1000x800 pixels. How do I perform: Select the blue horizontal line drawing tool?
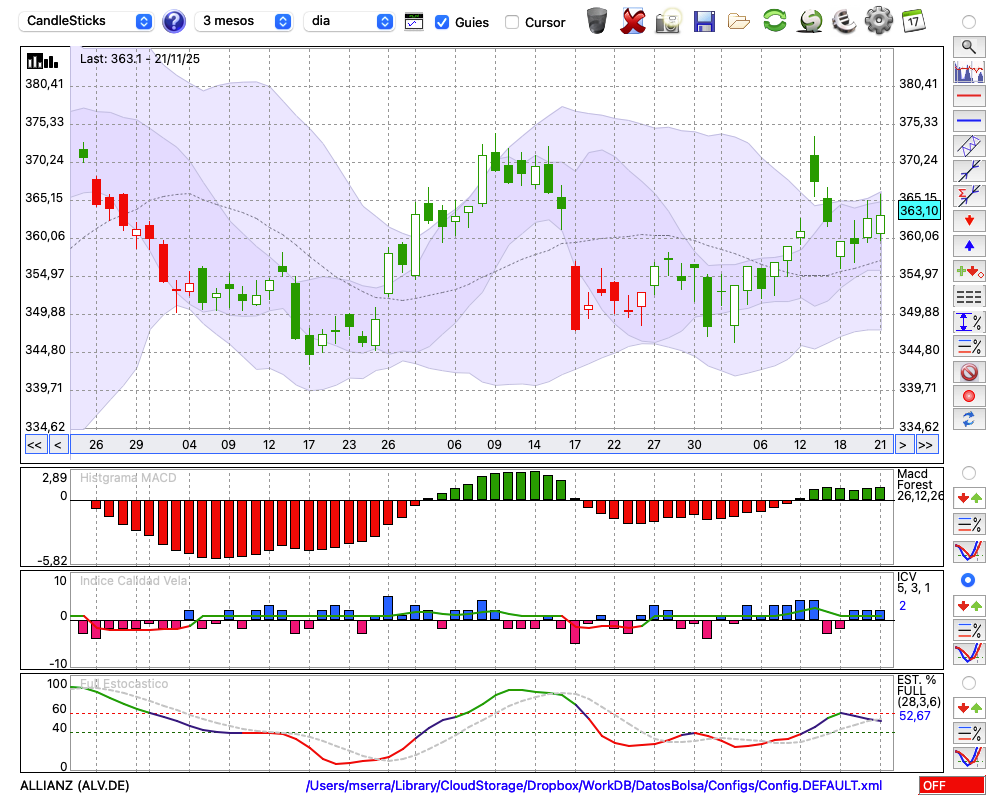click(x=968, y=121)
